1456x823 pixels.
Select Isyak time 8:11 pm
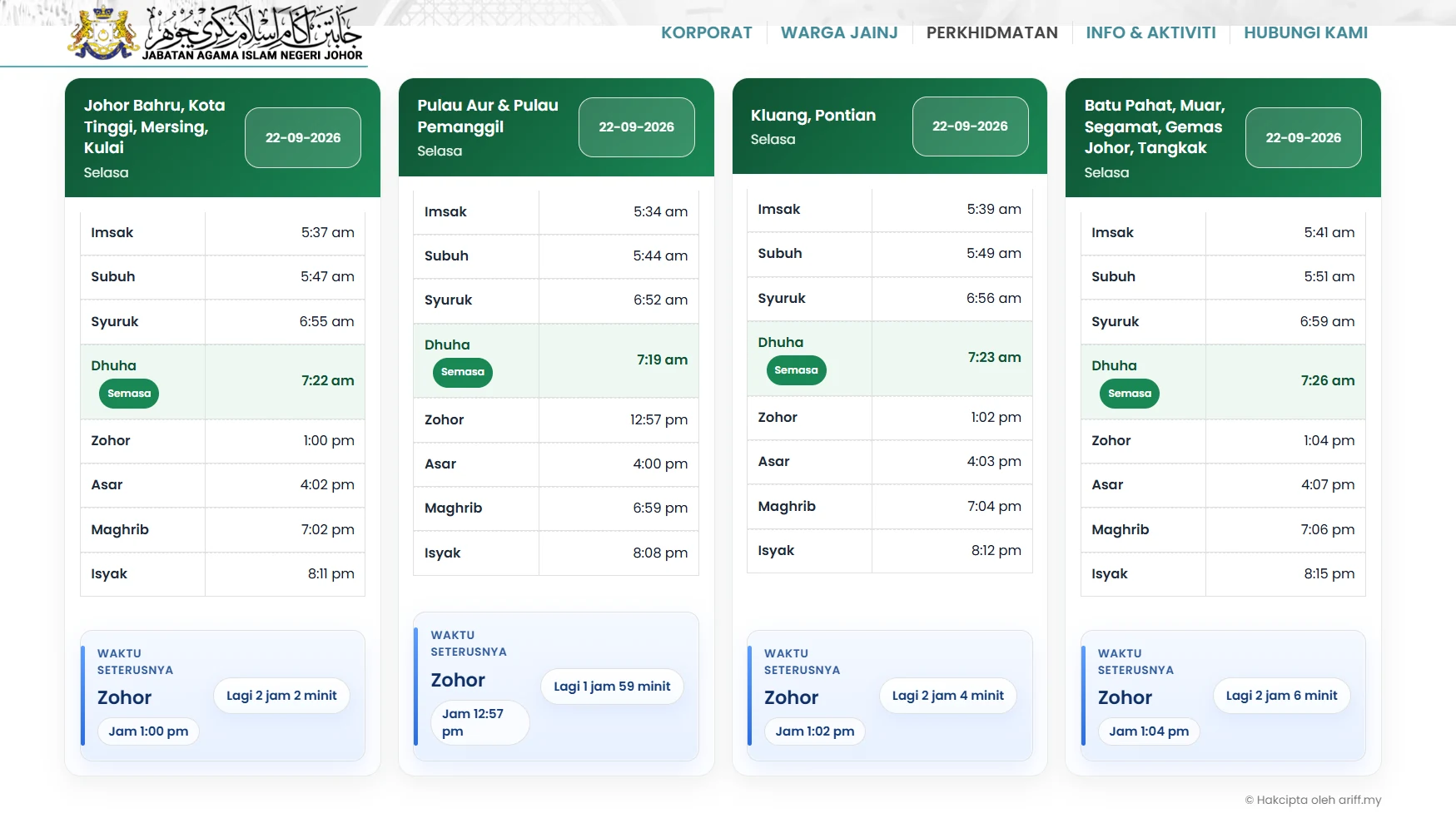point(331,573)
